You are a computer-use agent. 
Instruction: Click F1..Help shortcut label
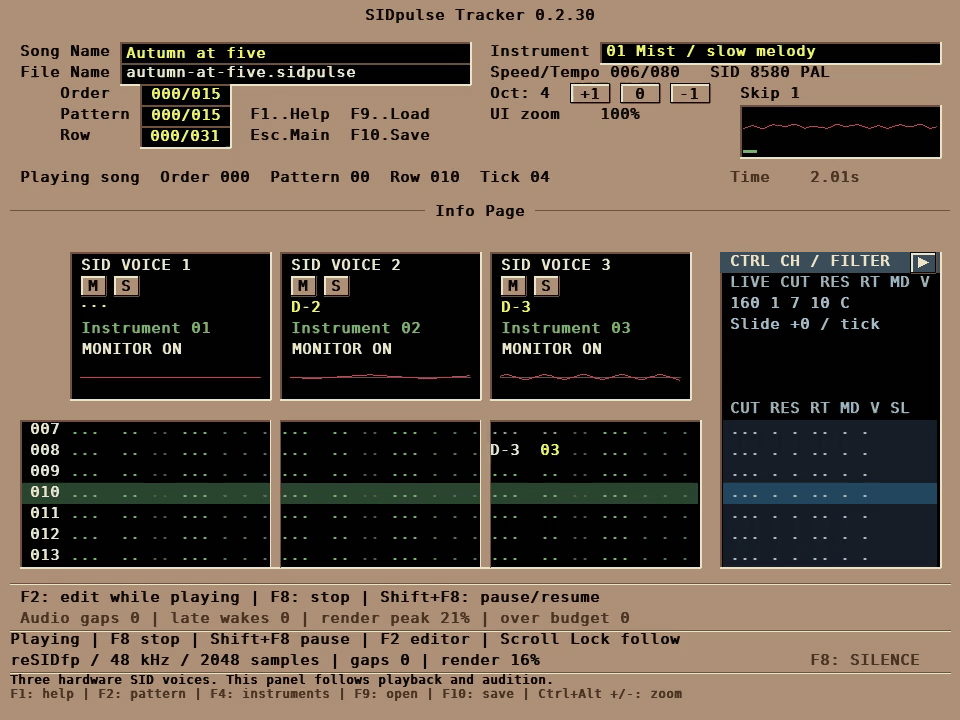coord(290,114)
